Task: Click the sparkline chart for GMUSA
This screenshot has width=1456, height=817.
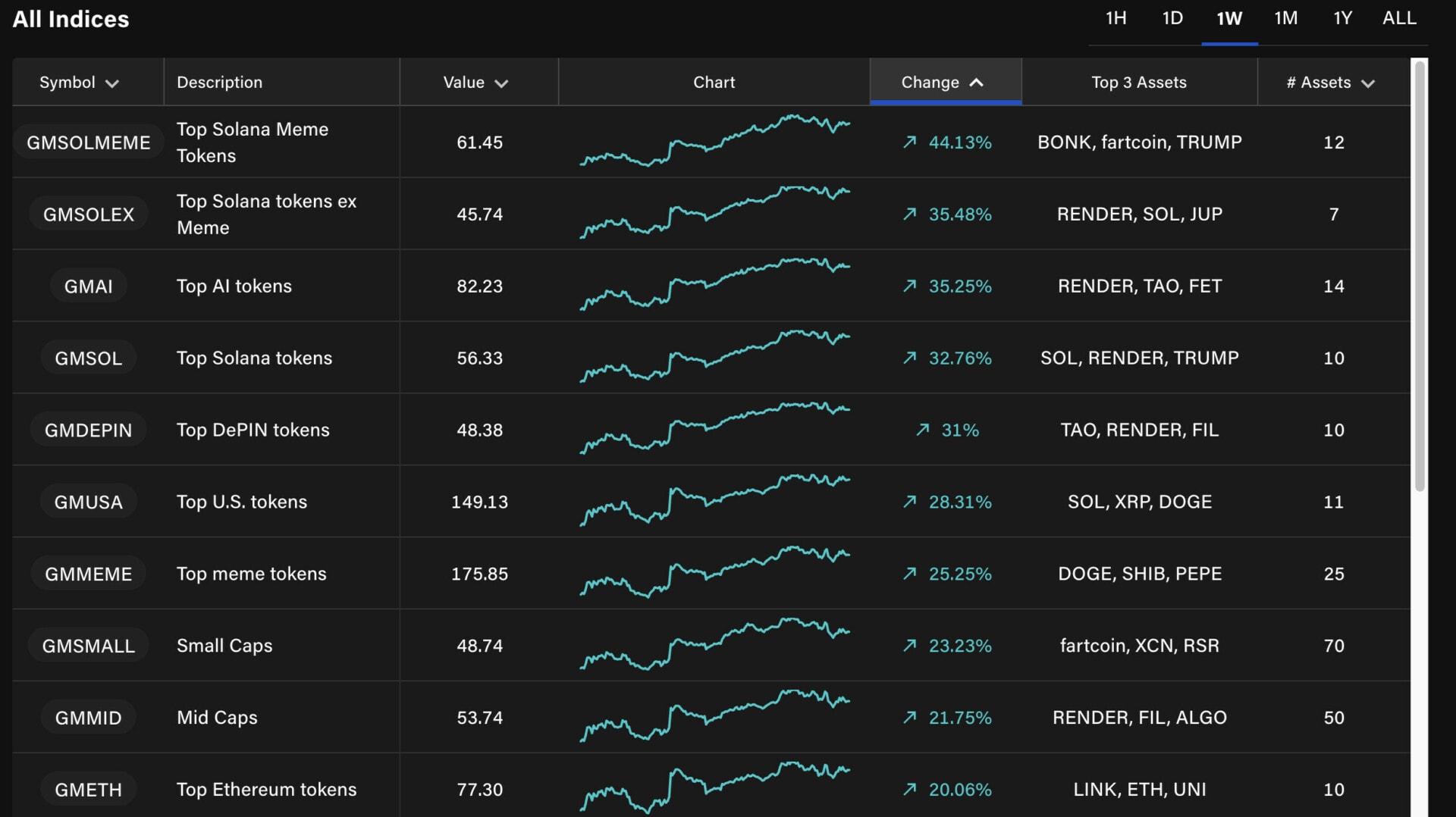Action: click(x=714, y=501)
